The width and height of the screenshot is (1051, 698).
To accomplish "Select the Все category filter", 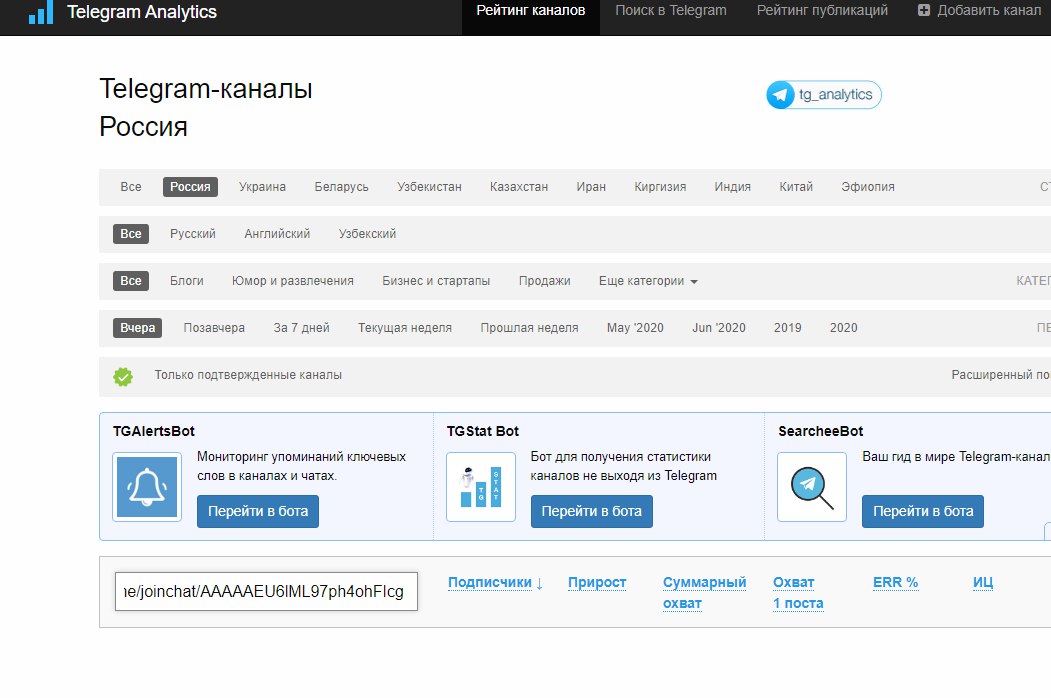I will click(x=131, y=281).
